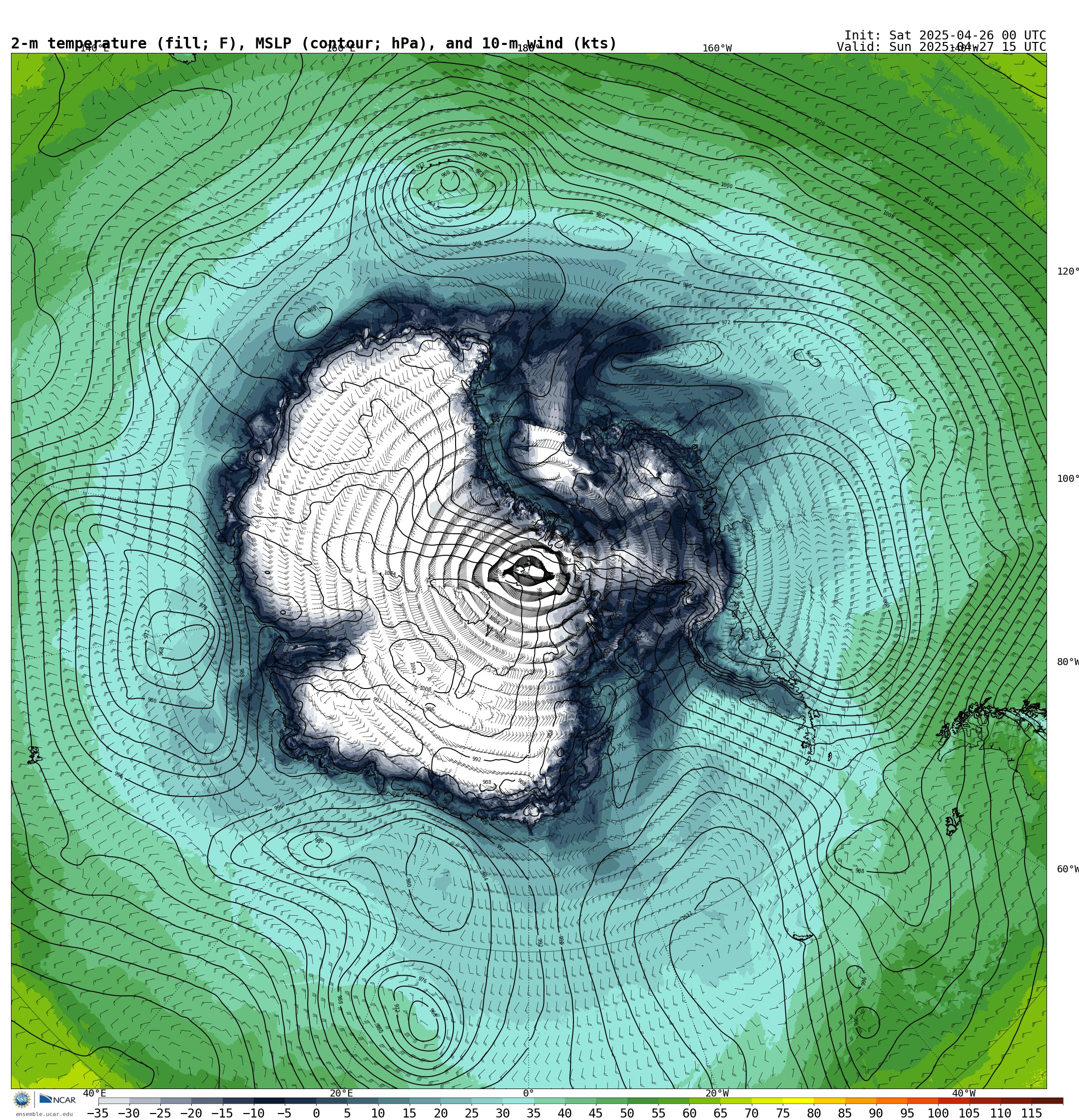Click the 70 color bar tick label
1079x1120 pixels.
(751, 1113)
